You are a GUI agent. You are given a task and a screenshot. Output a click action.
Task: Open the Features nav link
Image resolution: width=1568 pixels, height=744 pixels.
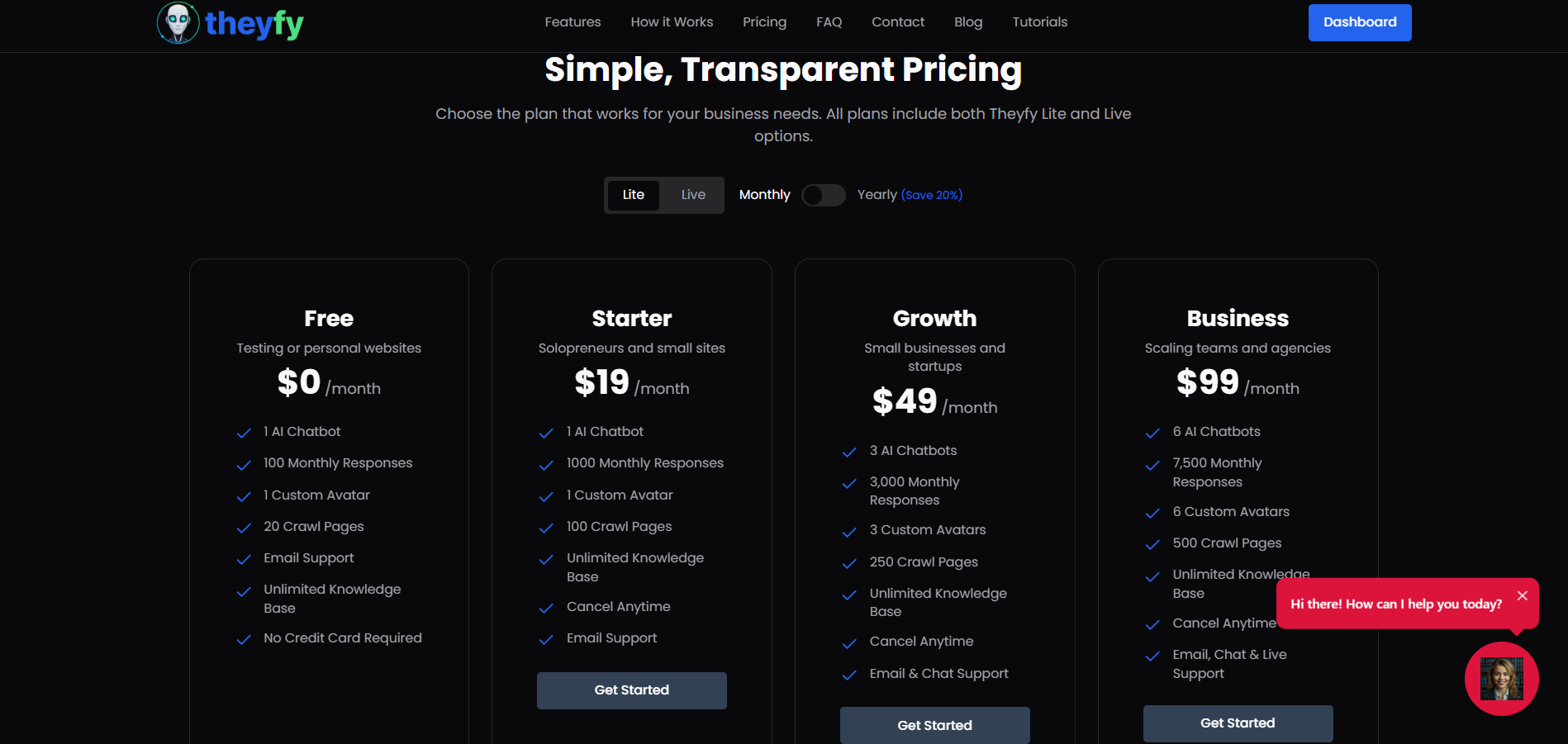573,22
